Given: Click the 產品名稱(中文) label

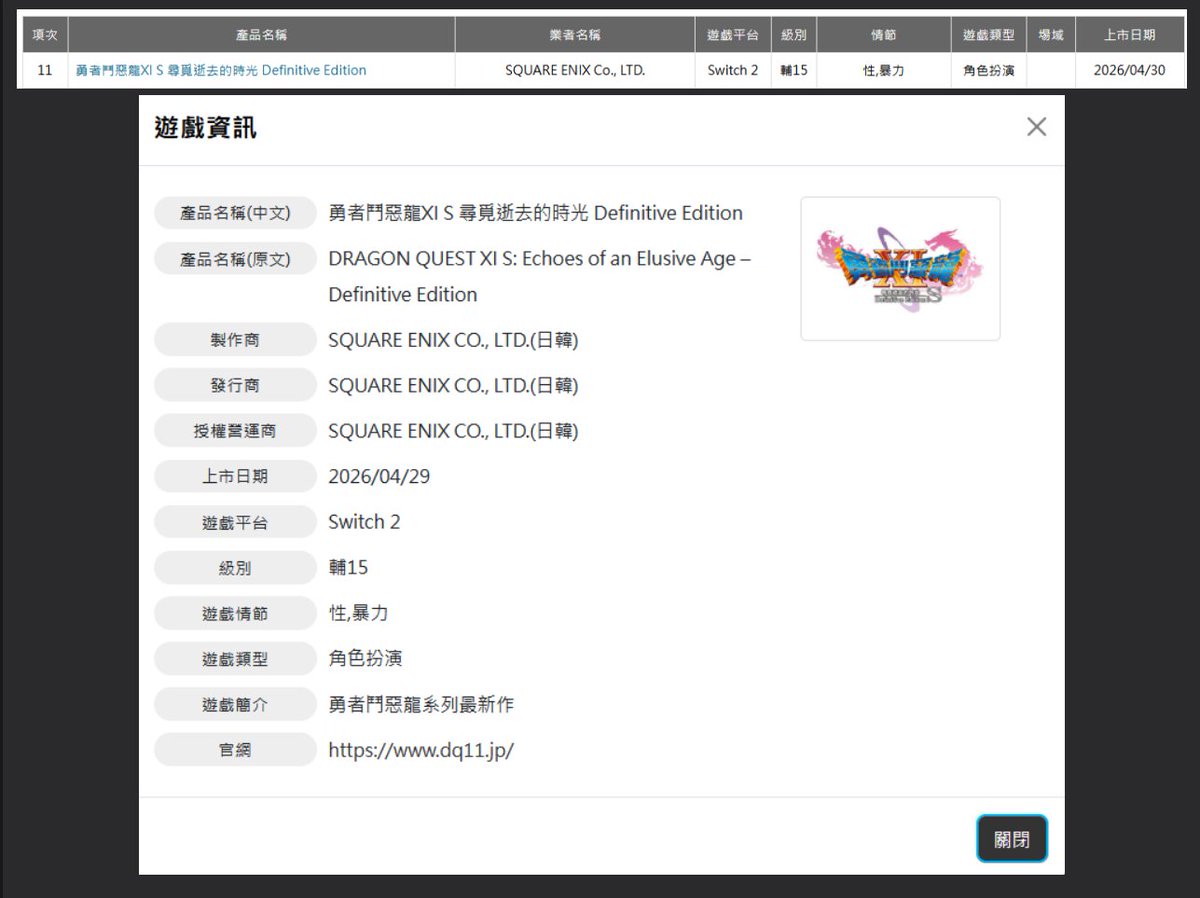Looking at the screenshot, I should click(x=235, y=213).
